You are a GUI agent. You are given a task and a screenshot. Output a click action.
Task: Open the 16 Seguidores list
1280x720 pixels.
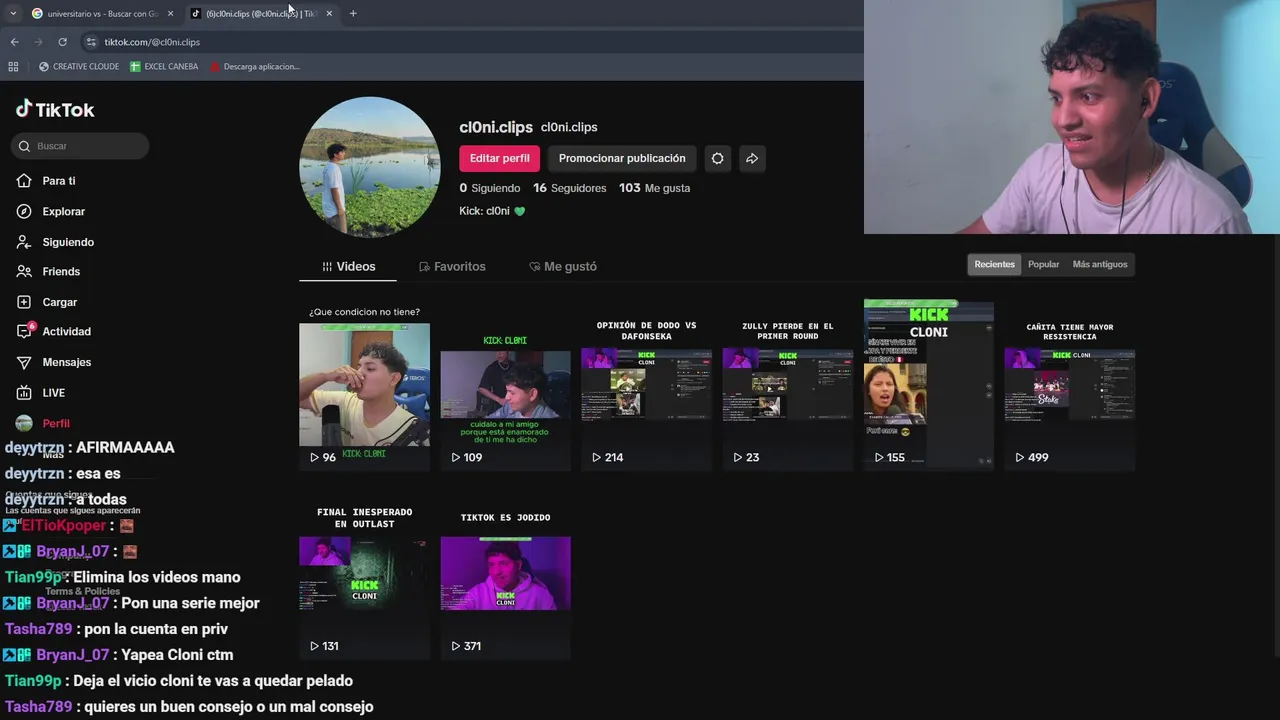click(x=569, y=188)
